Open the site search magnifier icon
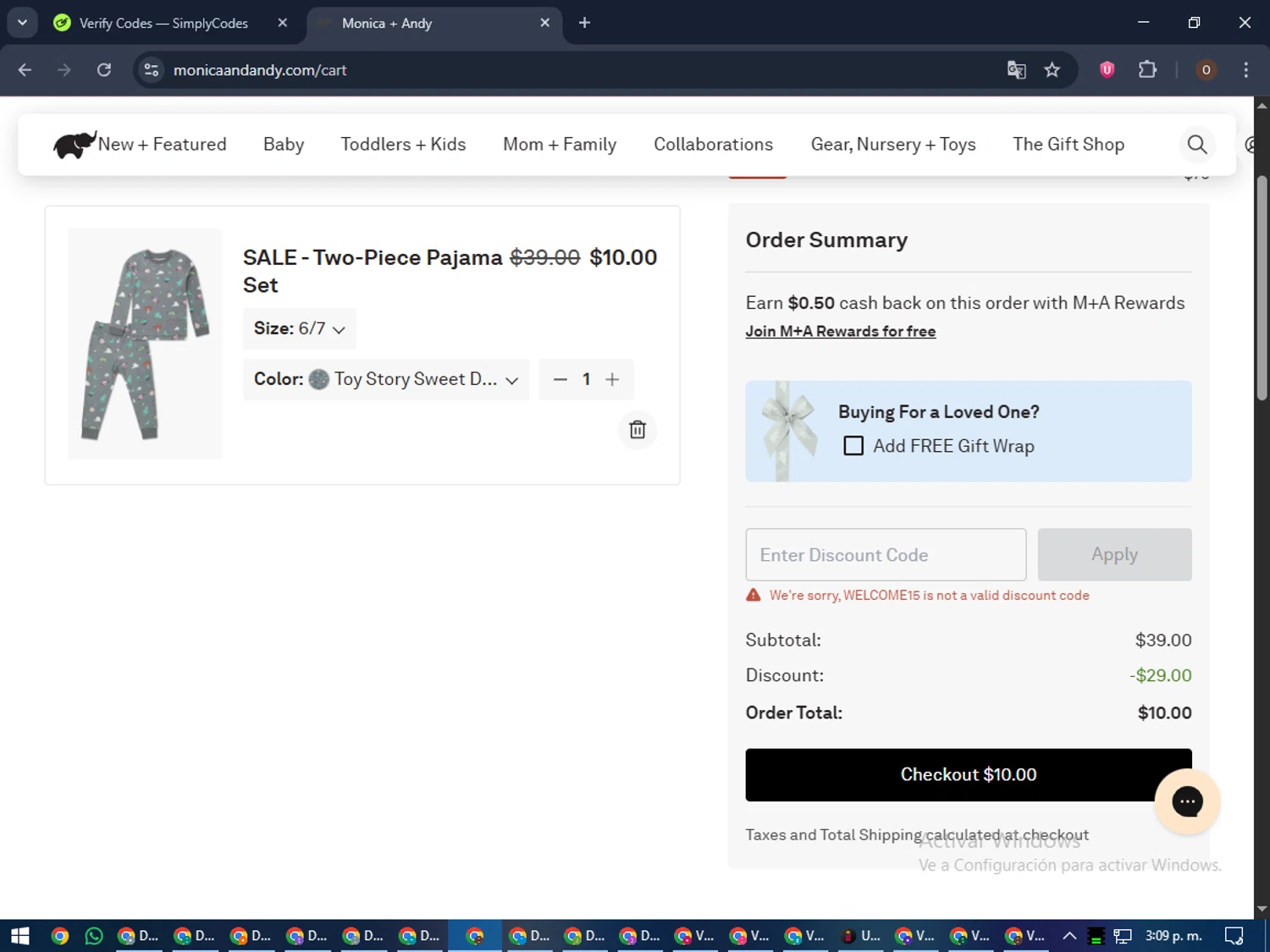The width and height of the screenshot is (1270, 952). pyautogui.click(x=1197, y=145)
